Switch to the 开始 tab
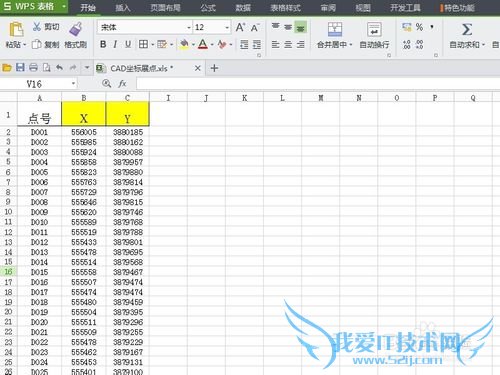The width and height of the screenshot is (500, 375). (88, 7)
